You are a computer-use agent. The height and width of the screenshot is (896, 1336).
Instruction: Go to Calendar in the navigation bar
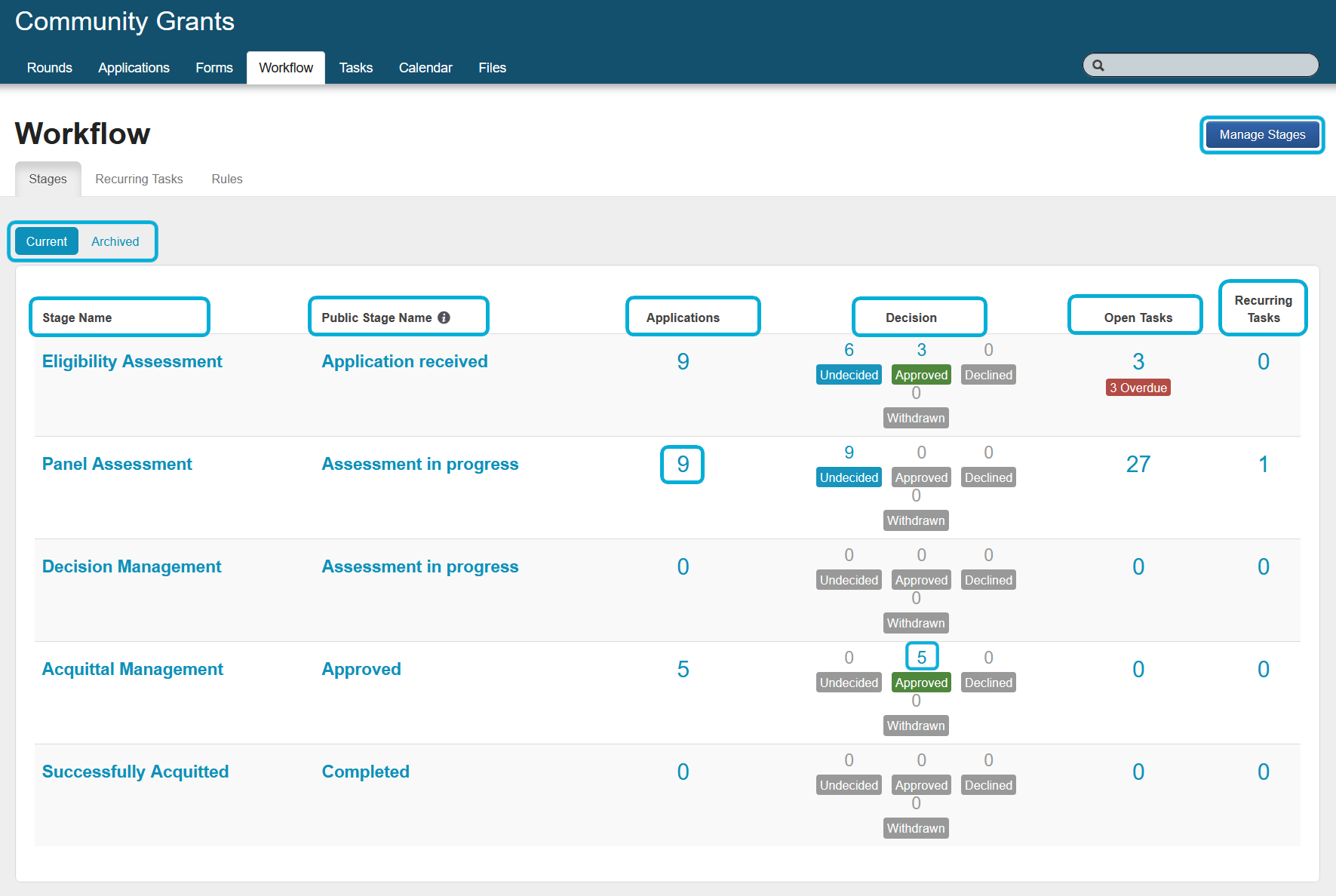pos(425,68)
